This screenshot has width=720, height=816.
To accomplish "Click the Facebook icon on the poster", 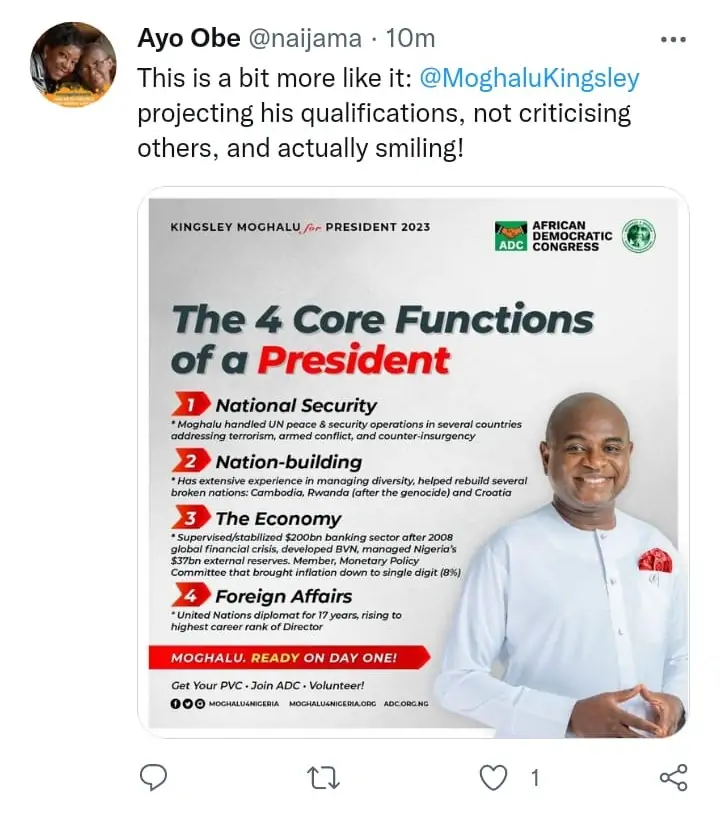I will [175, 704].
